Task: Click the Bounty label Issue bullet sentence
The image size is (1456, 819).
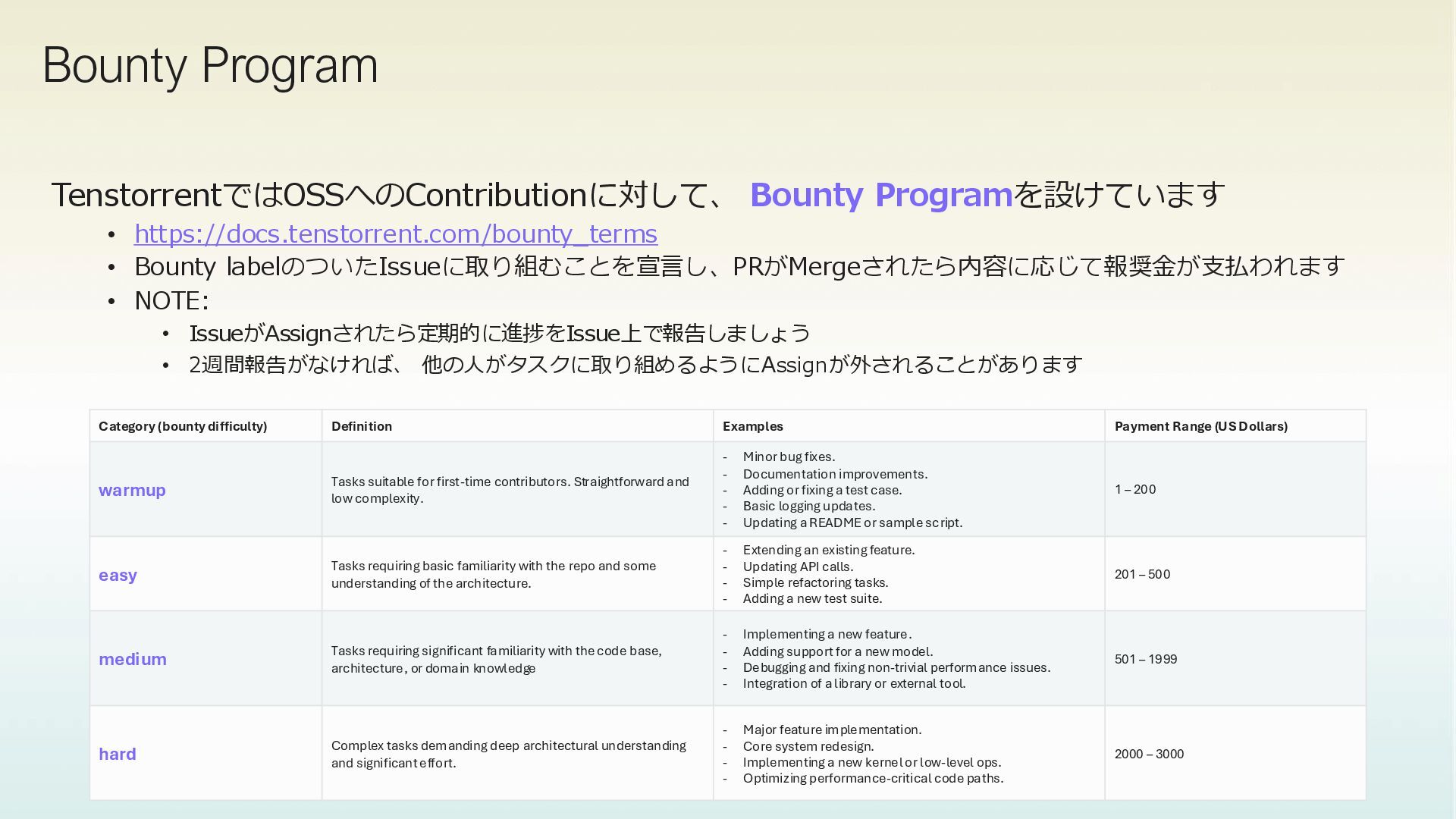Action: tap(739, 267)
